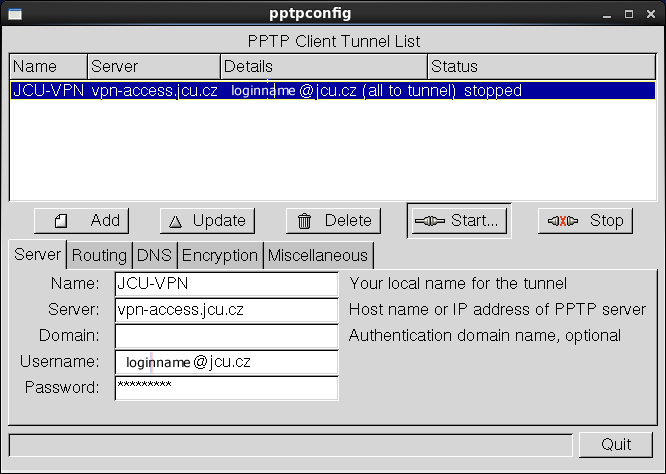This screenshot has height=474, width=666.
Task: Switch to the Routing tab
Action: tap(99, 255)
